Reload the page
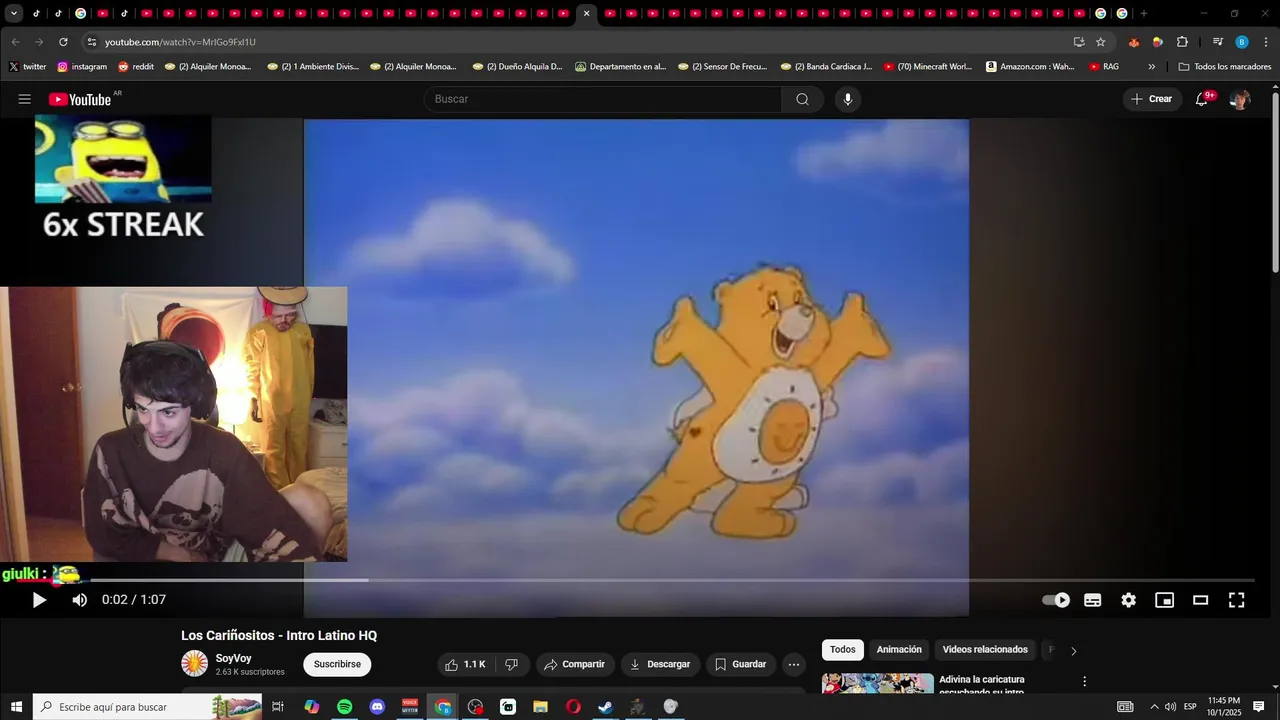1280x720 pixels. [x=63, y=42]
